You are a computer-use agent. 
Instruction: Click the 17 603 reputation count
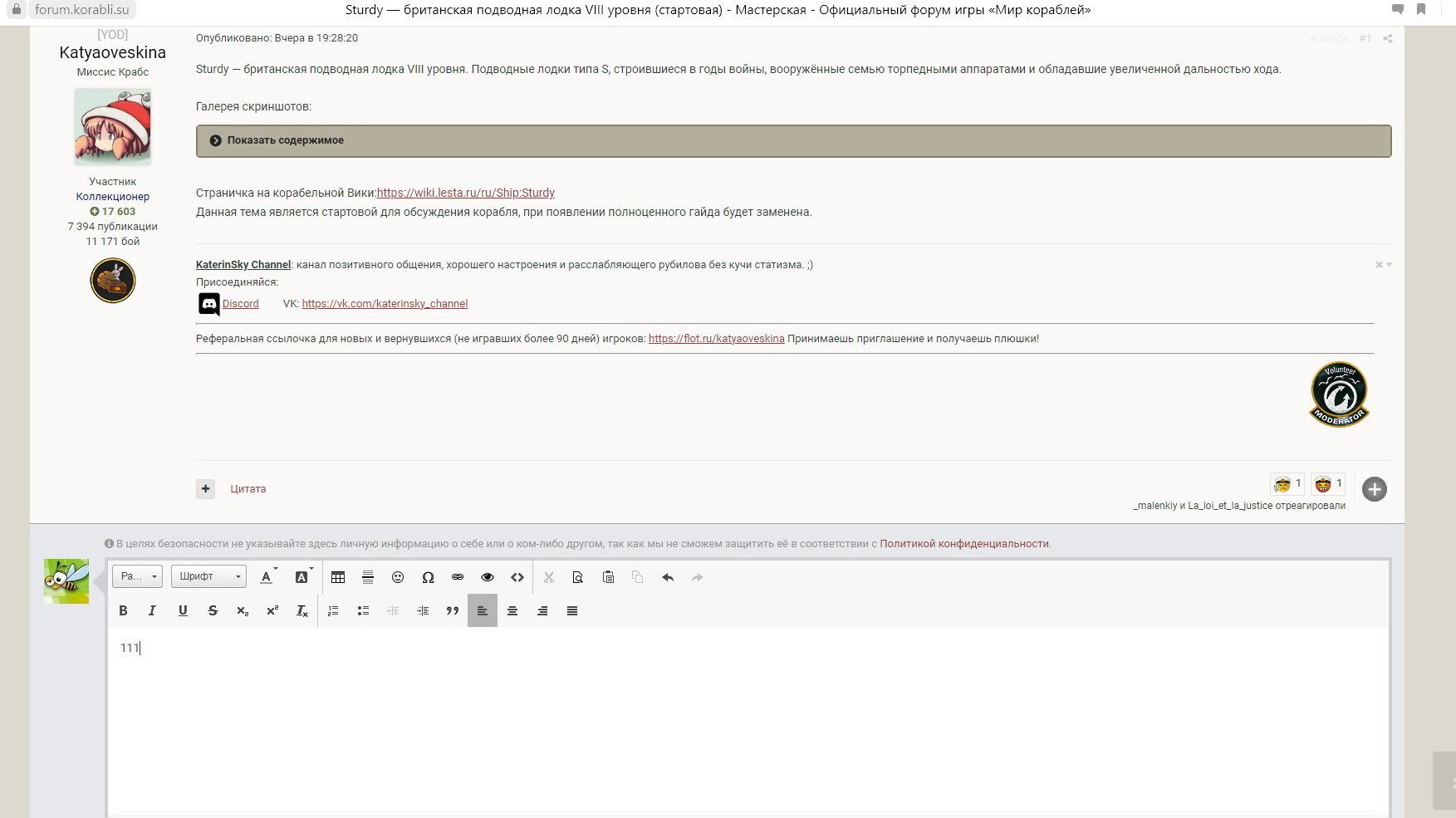click(x=112, y=212)
